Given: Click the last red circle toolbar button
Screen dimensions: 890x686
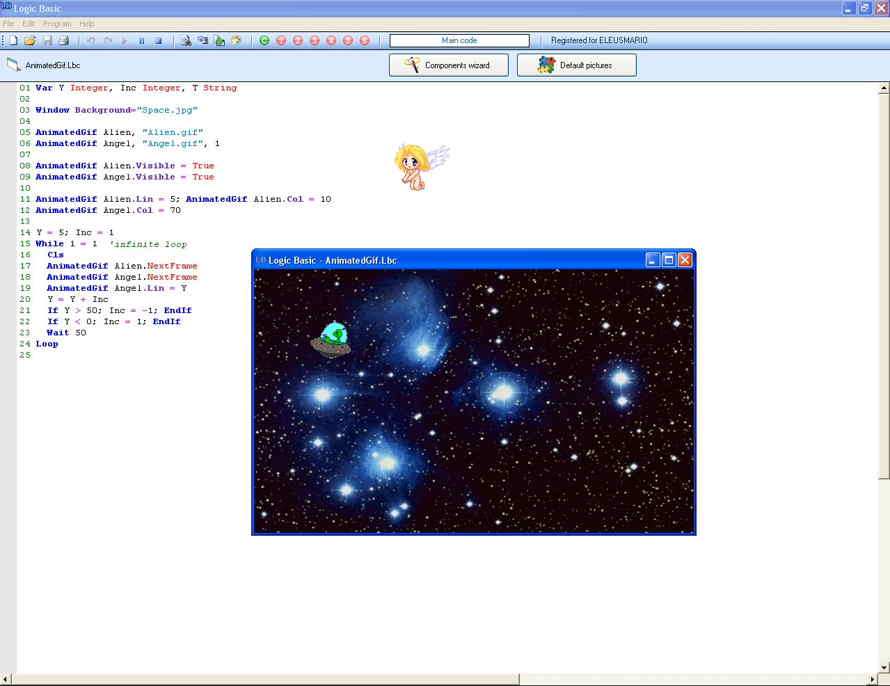Looking at the screenshot, I should (x=365, y=40).
